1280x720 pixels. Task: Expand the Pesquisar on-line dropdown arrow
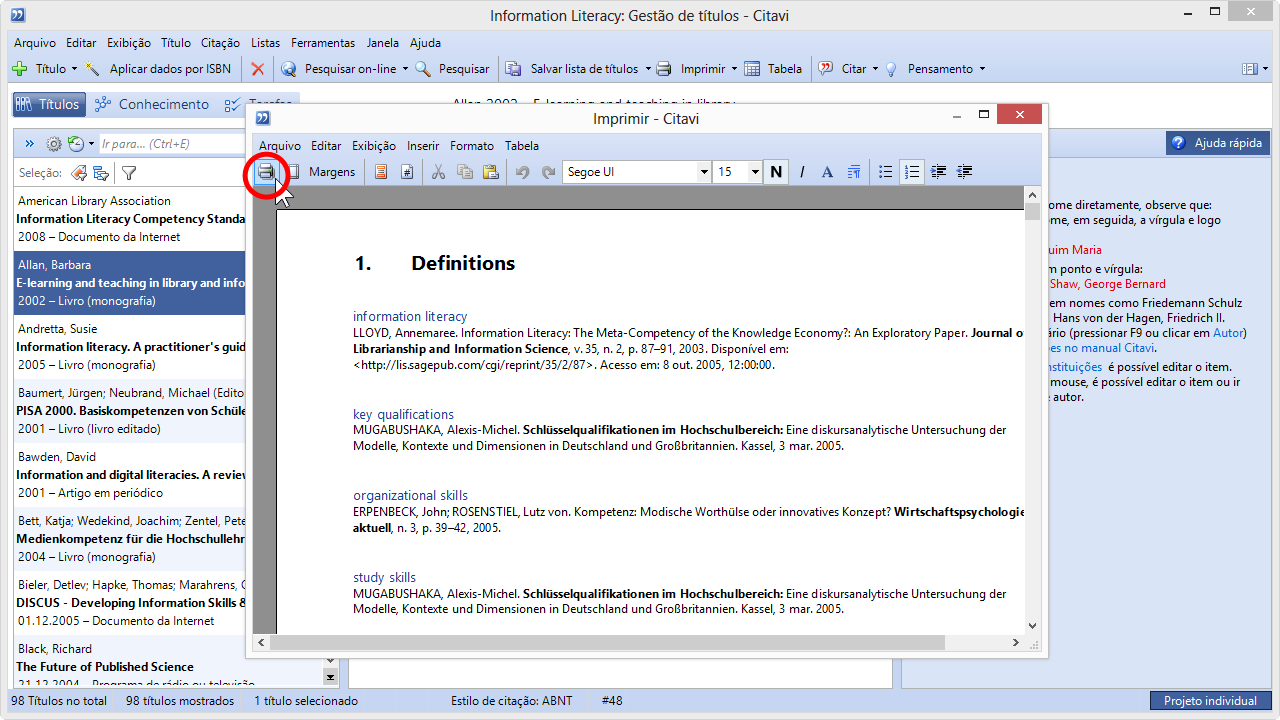coord(405,69)
